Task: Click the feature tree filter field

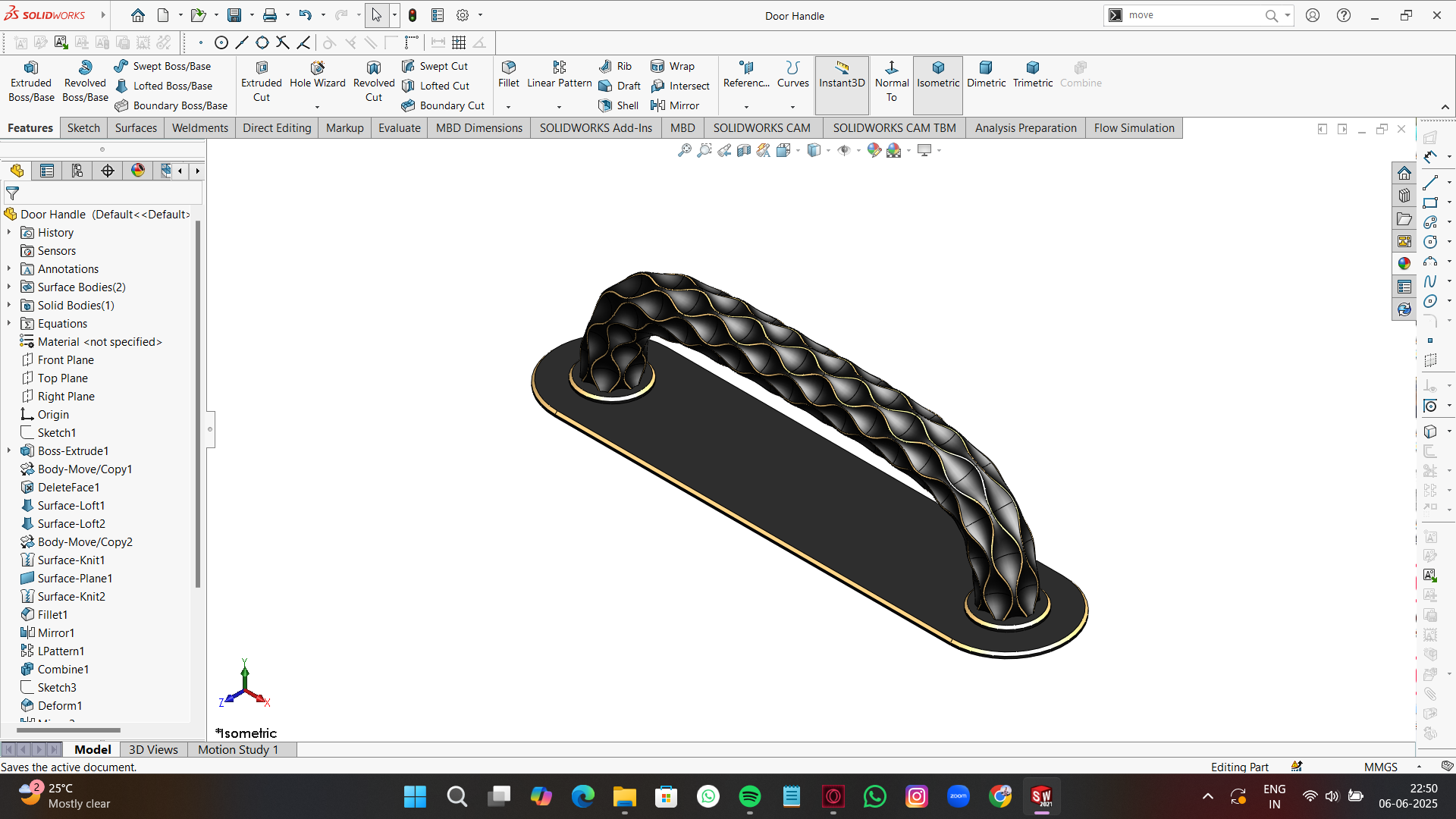Action: coord(103,194)
